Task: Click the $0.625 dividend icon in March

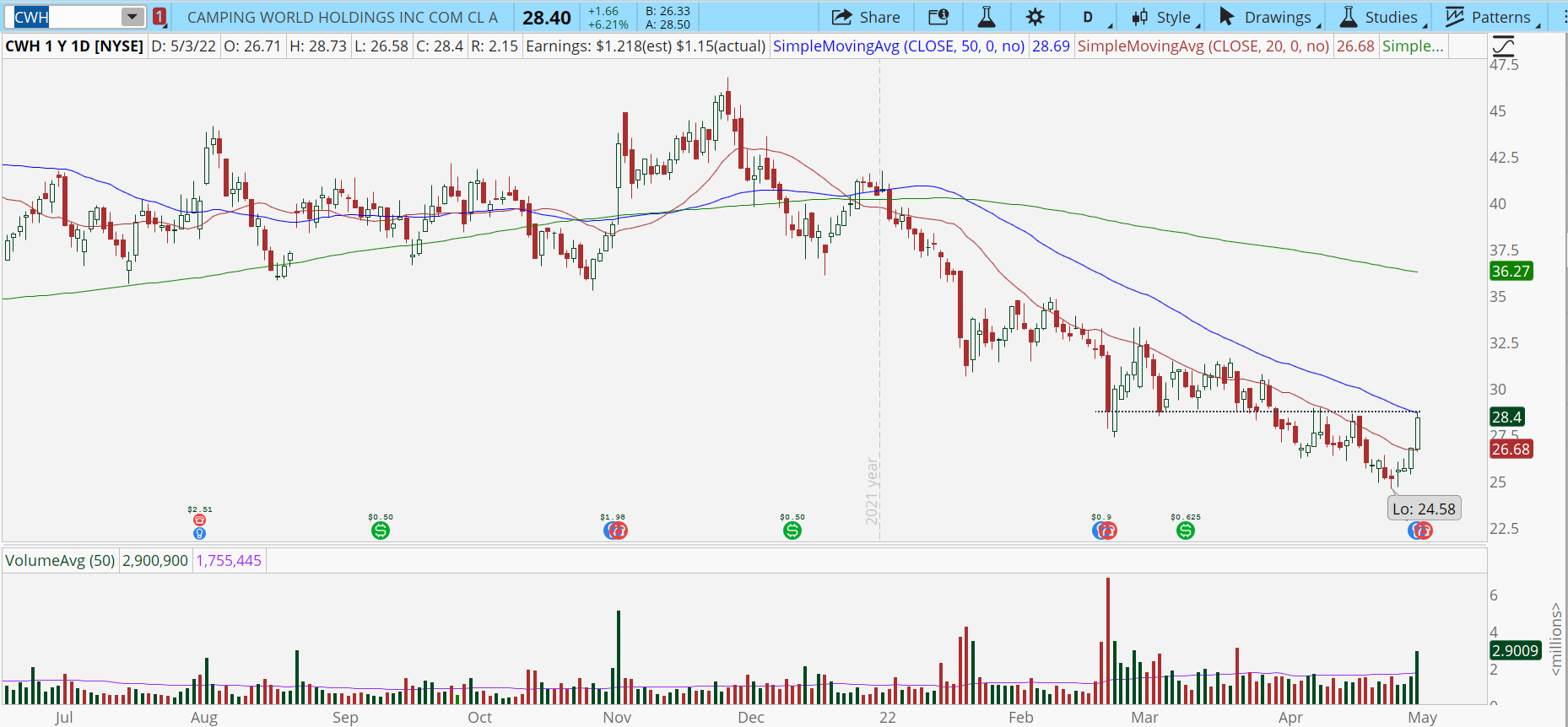Action: click(1186, 530)
